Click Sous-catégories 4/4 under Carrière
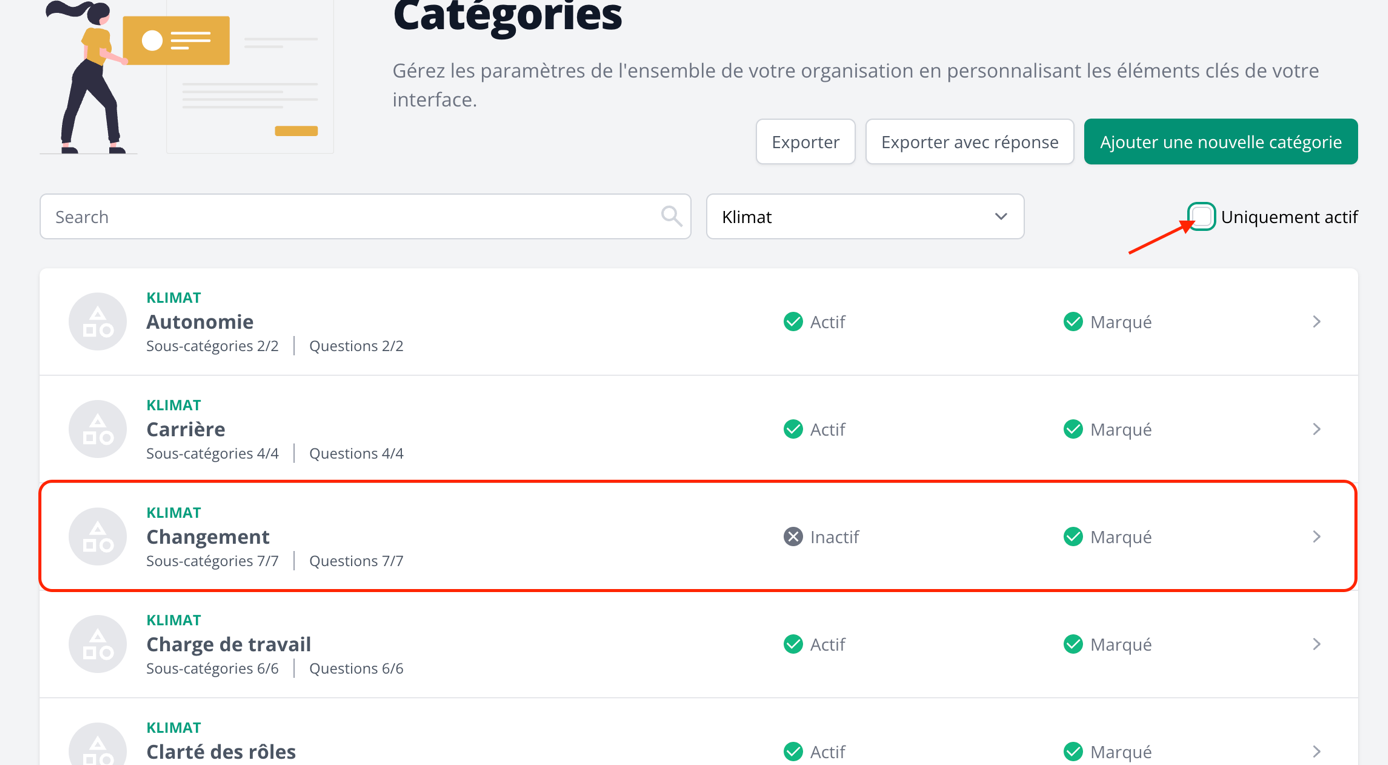The height and width of the screenshot is (765, 1388). coord(212,453)
